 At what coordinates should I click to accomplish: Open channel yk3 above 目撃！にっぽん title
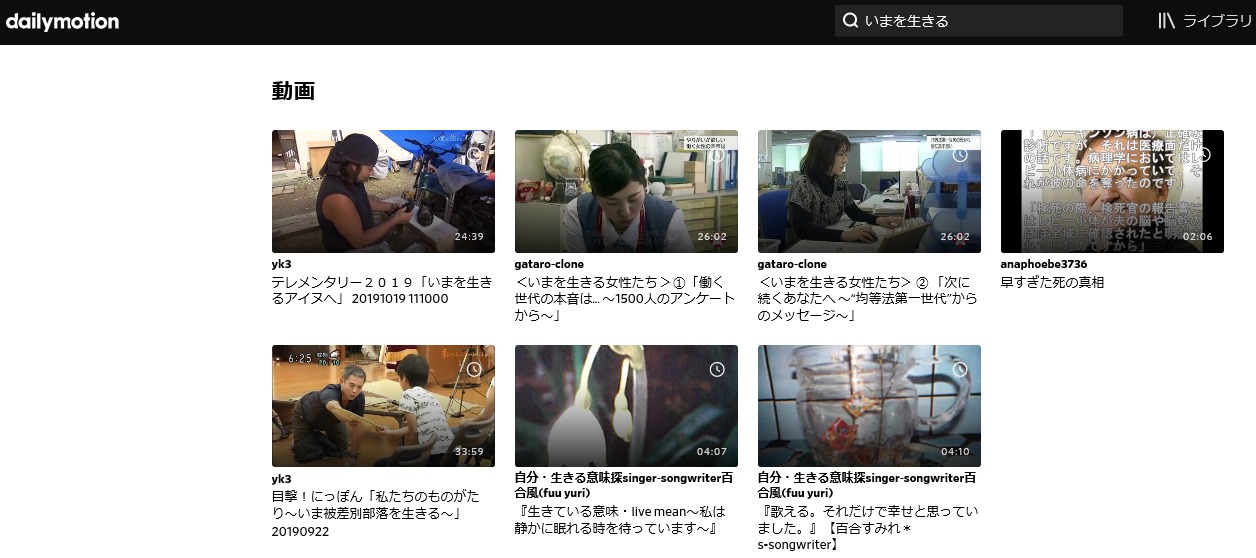(281, 479)
